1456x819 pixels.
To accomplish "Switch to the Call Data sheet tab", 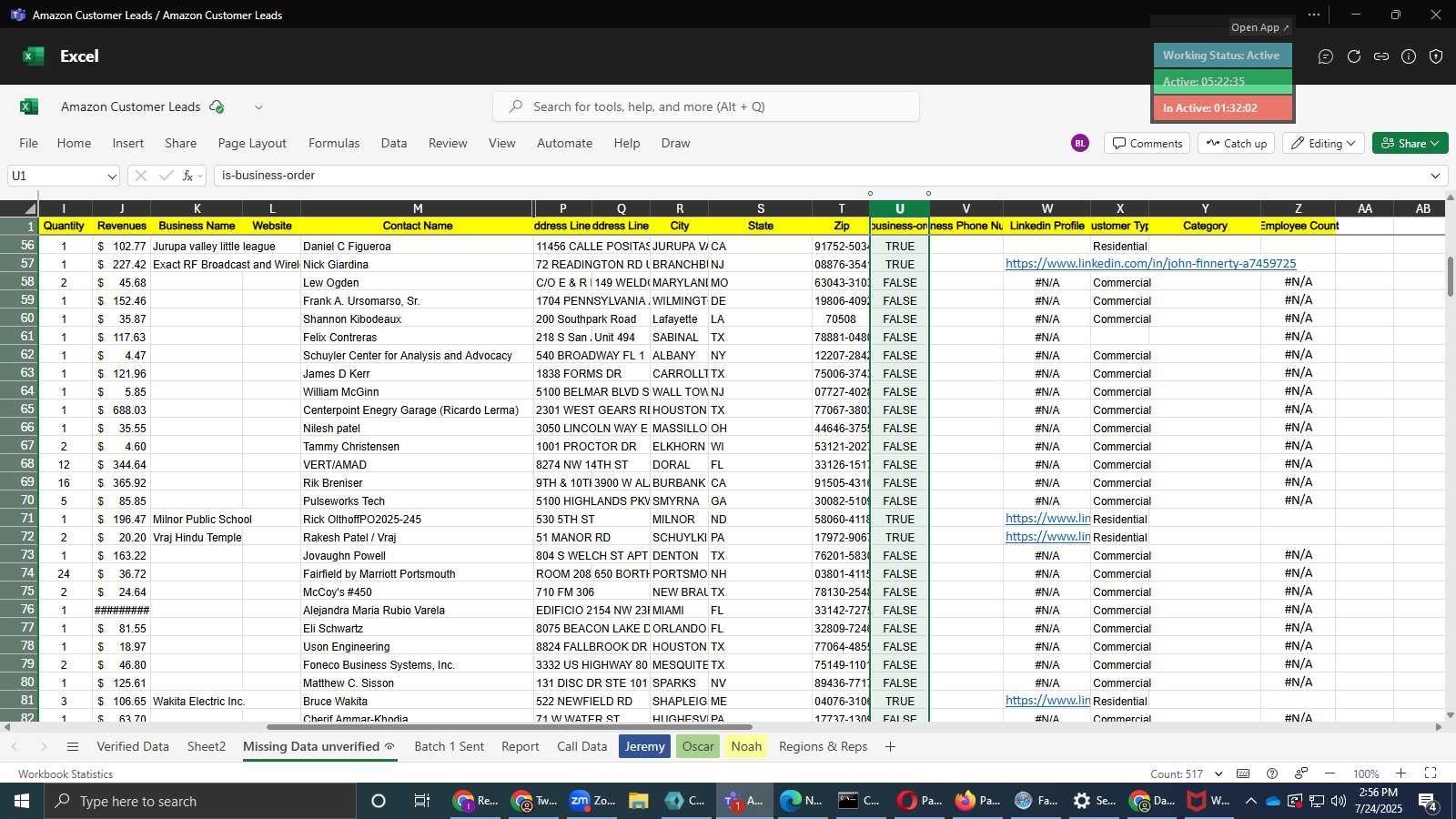I will (581, 746).
